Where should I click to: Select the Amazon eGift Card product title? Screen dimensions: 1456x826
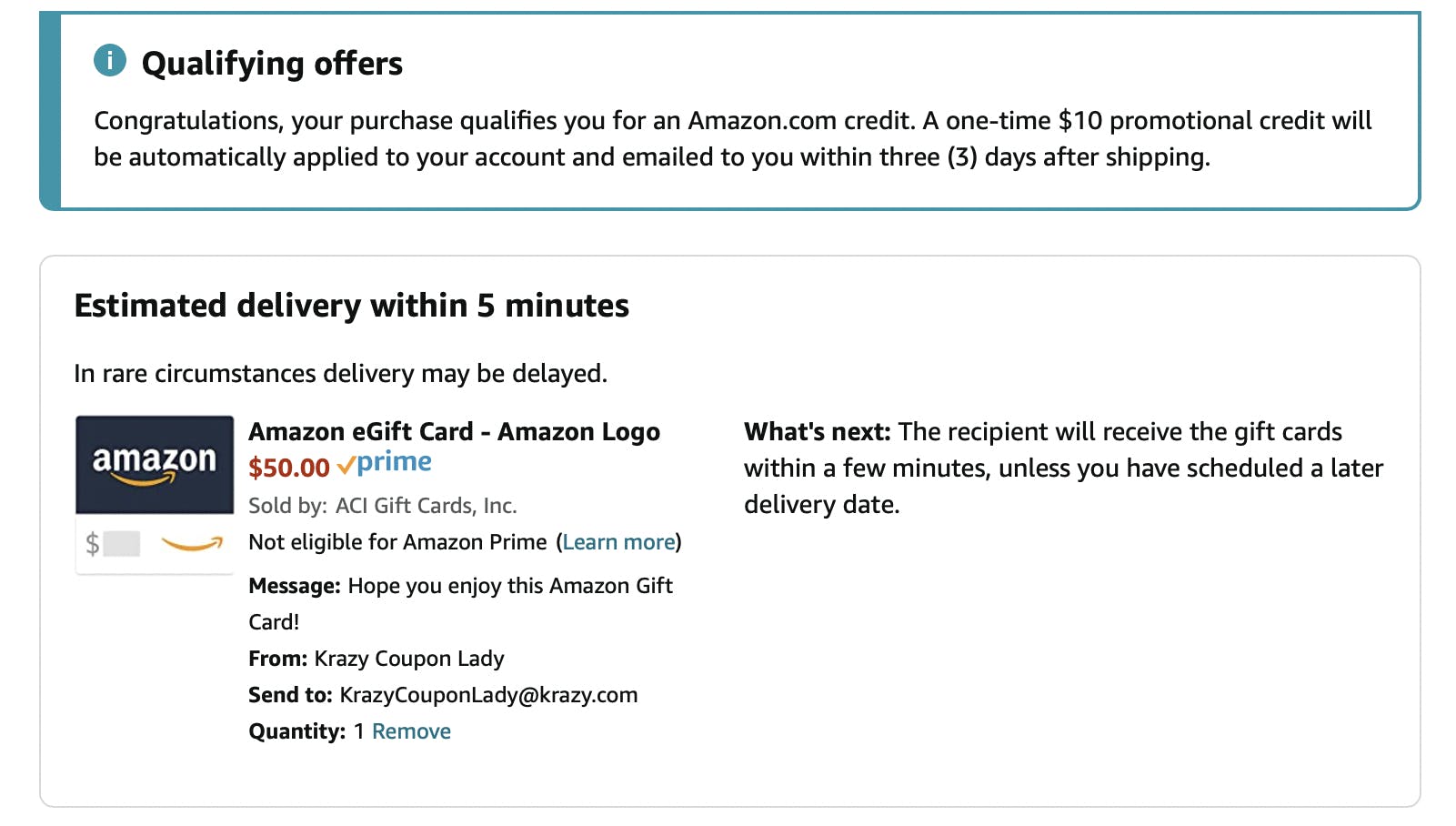(x=454, y=431)
